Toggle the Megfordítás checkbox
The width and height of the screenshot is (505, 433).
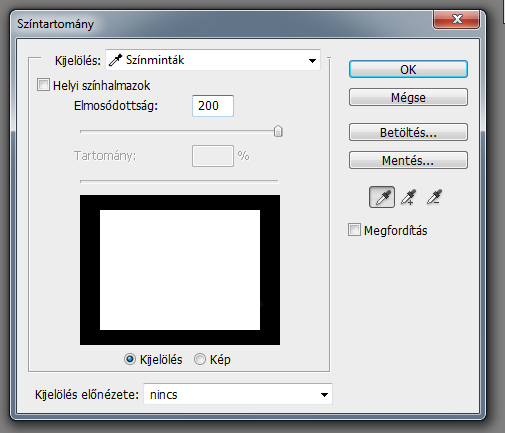tap(354, 230)
